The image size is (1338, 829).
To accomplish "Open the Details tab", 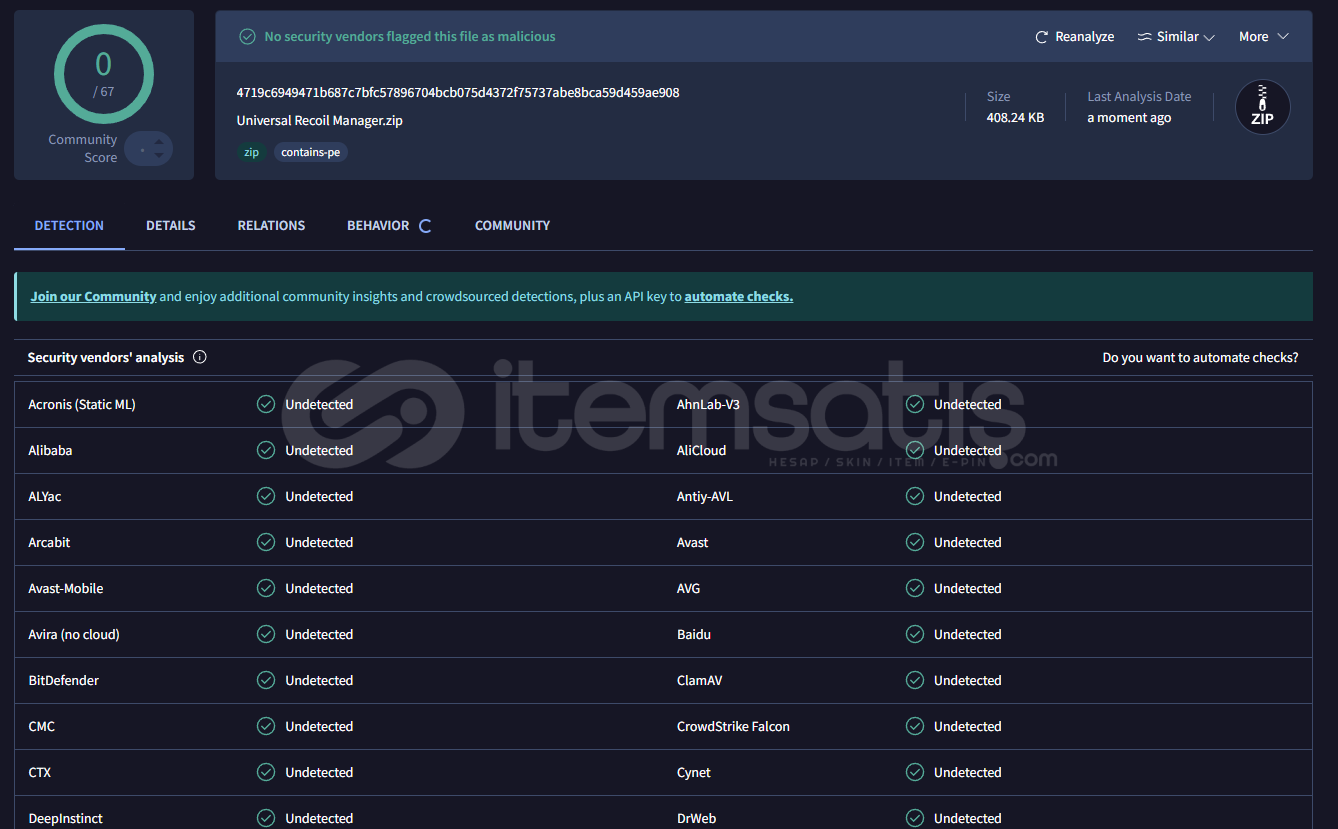I will (x=171, y=226).
